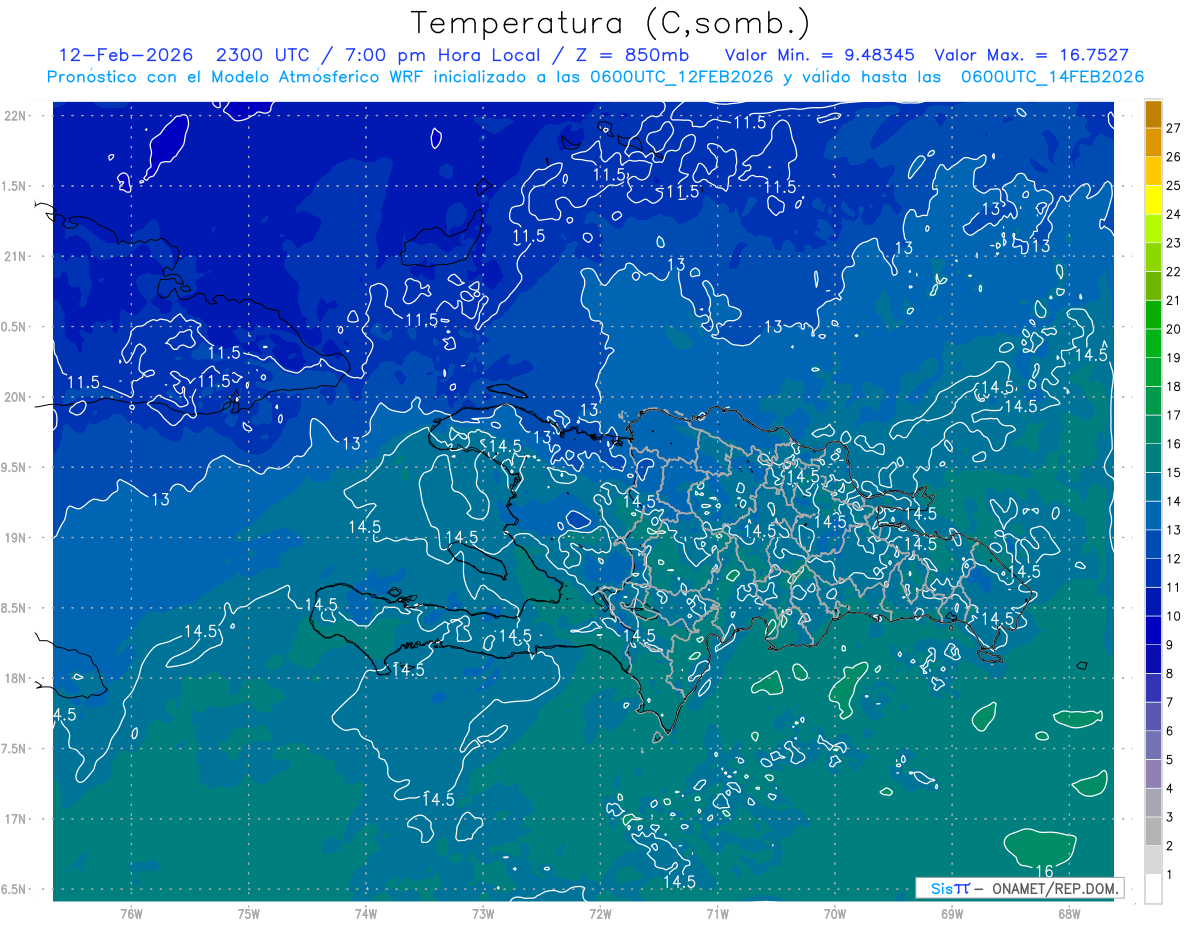Click the gray swatch between 2 and 3
The width and height of the screenshot is (1200, 927).
tap(1153, 832)
